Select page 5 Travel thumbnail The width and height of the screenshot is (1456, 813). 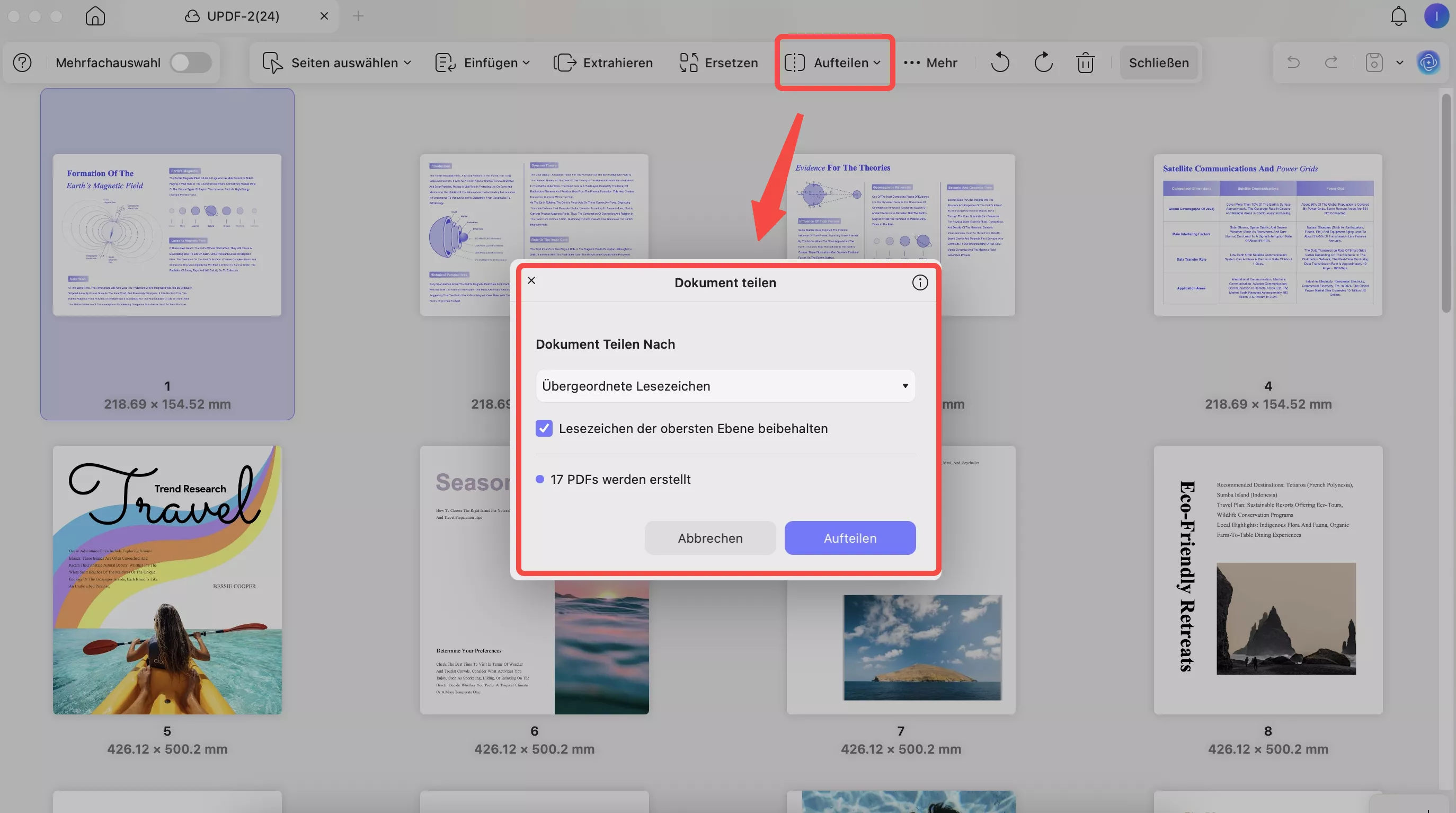(167, 579)
